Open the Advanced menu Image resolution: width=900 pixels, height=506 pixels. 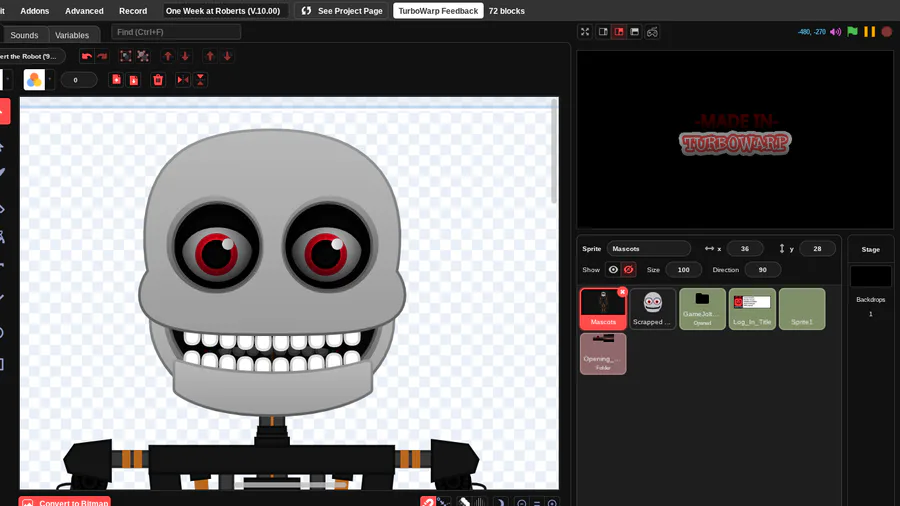click(x=84, y=11)
